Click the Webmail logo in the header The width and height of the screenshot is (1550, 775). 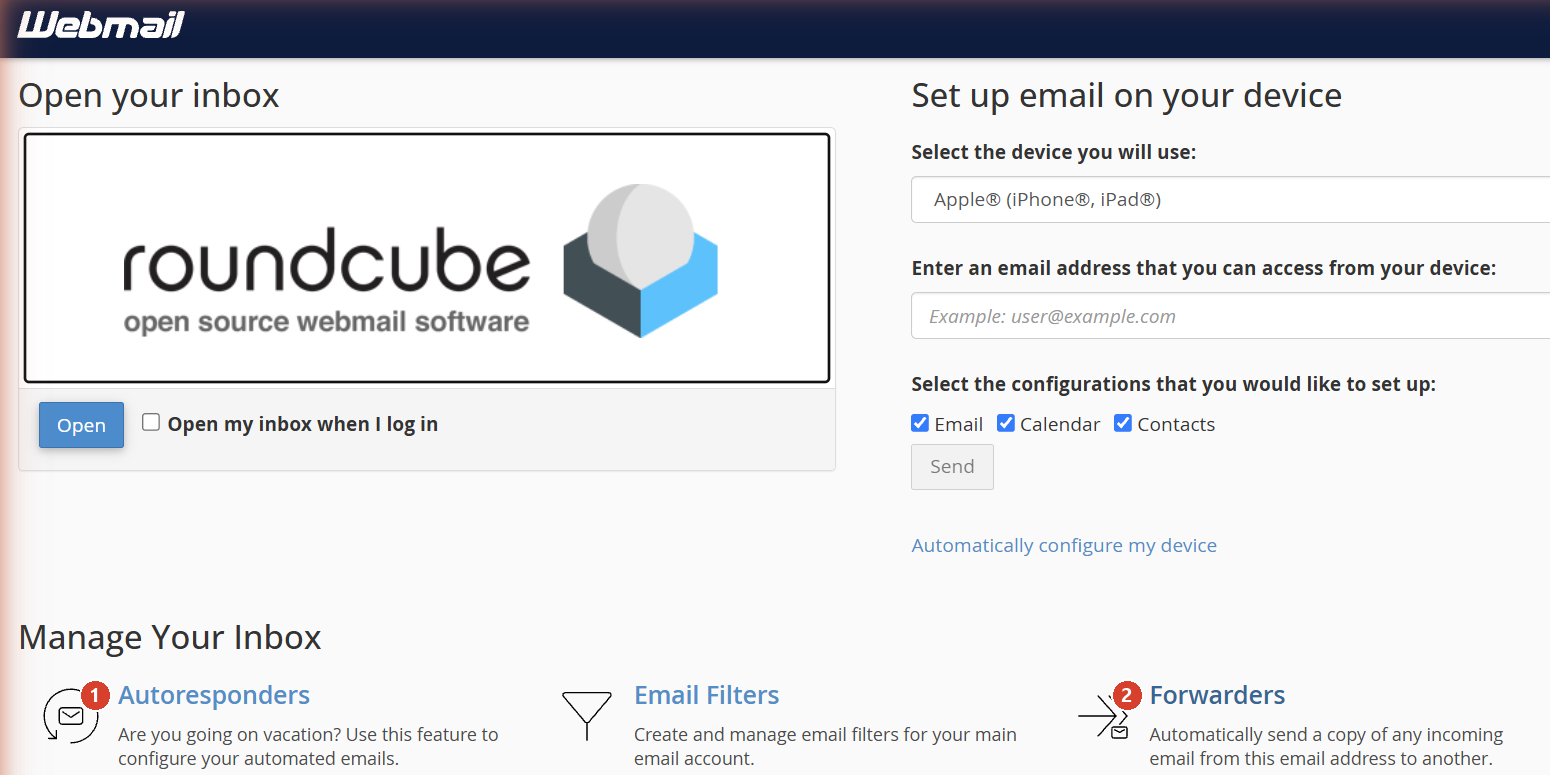coord(101,25)
